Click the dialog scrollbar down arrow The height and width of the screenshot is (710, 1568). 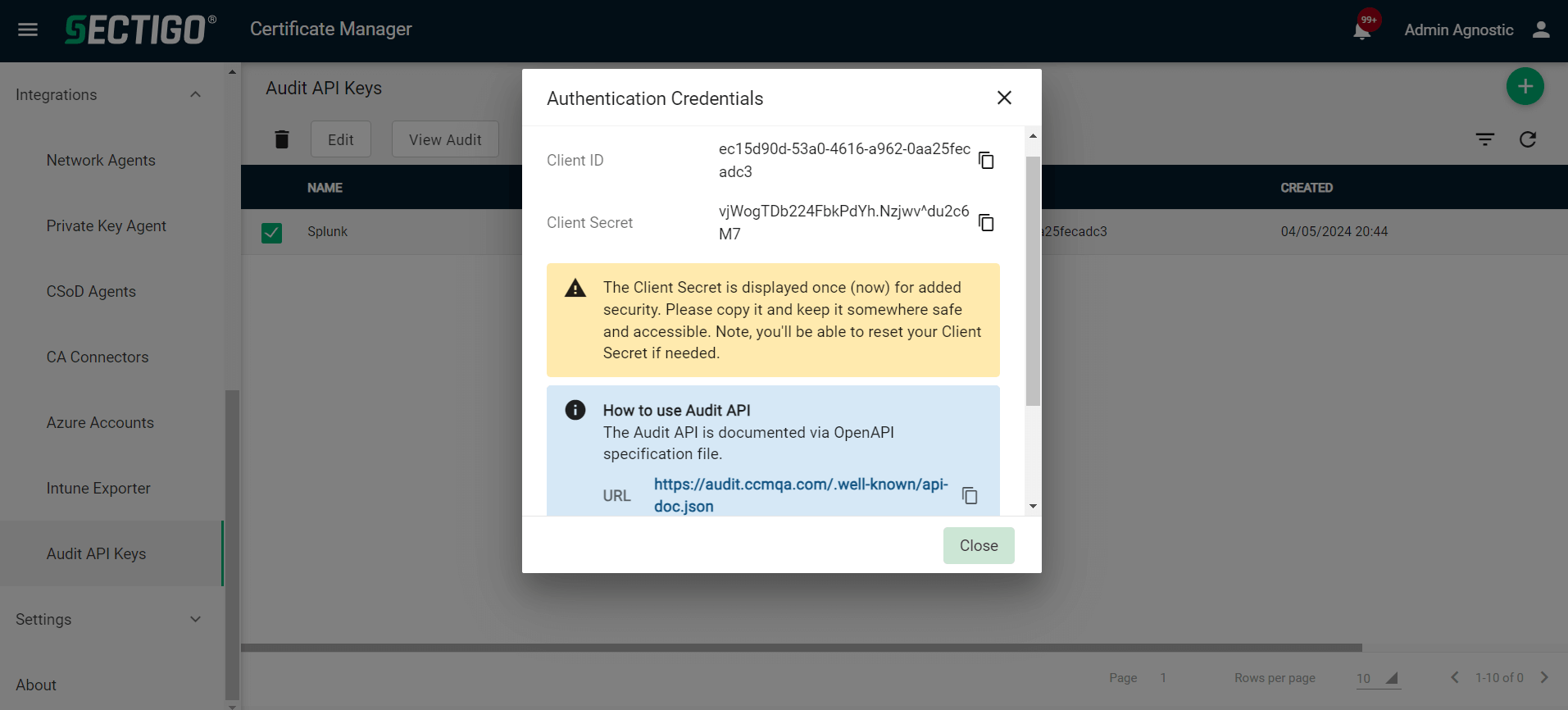click(x=1033, y=506)
